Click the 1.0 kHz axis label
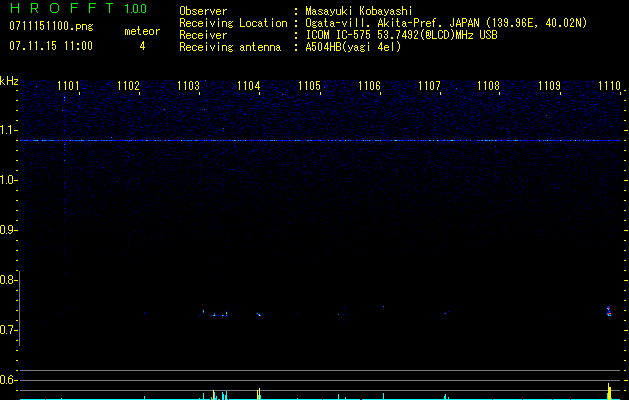The width and height of the screenshot is (629, 400). pyautogui.click(x=9, y=180)
